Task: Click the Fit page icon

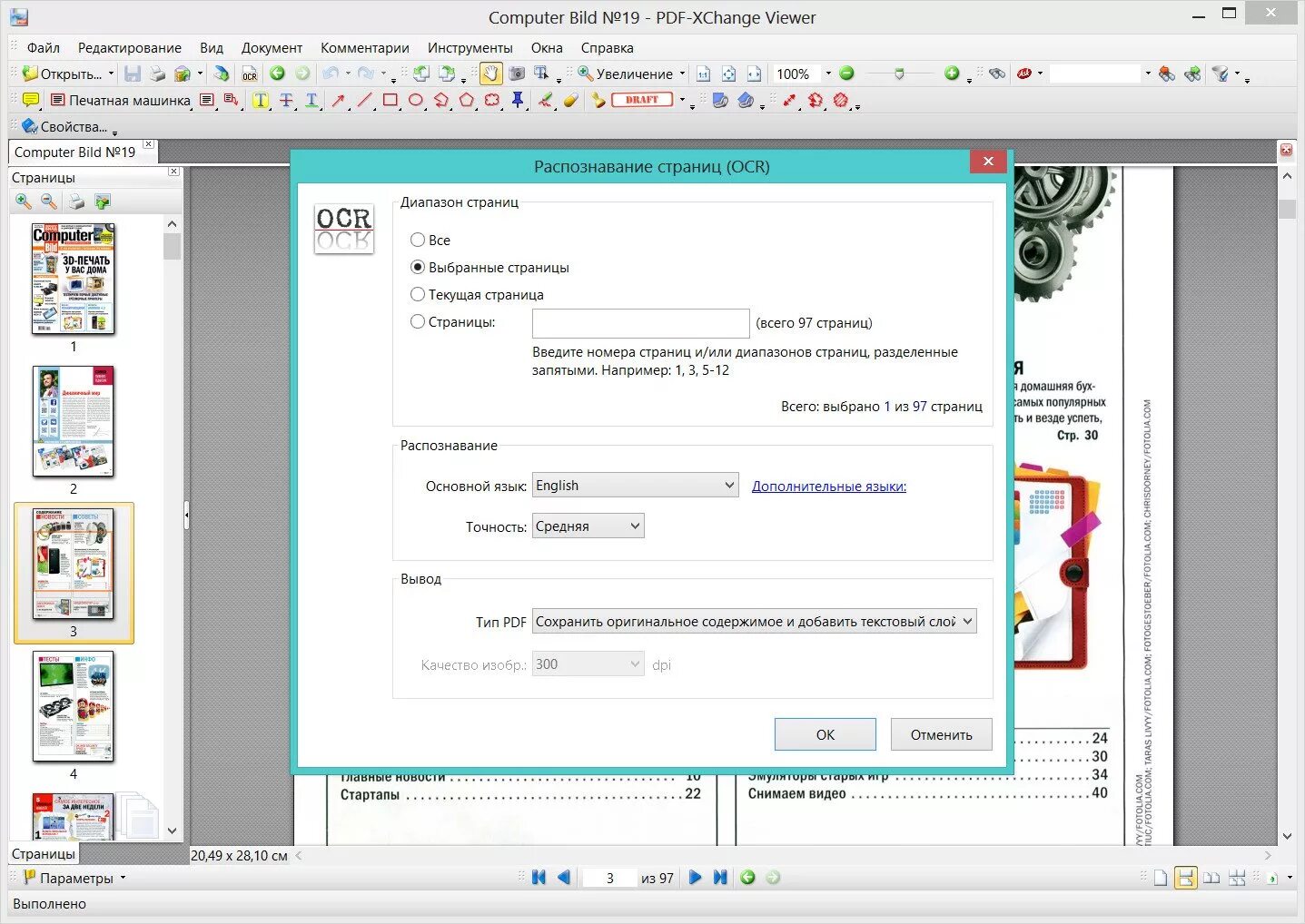Action: 728,74
